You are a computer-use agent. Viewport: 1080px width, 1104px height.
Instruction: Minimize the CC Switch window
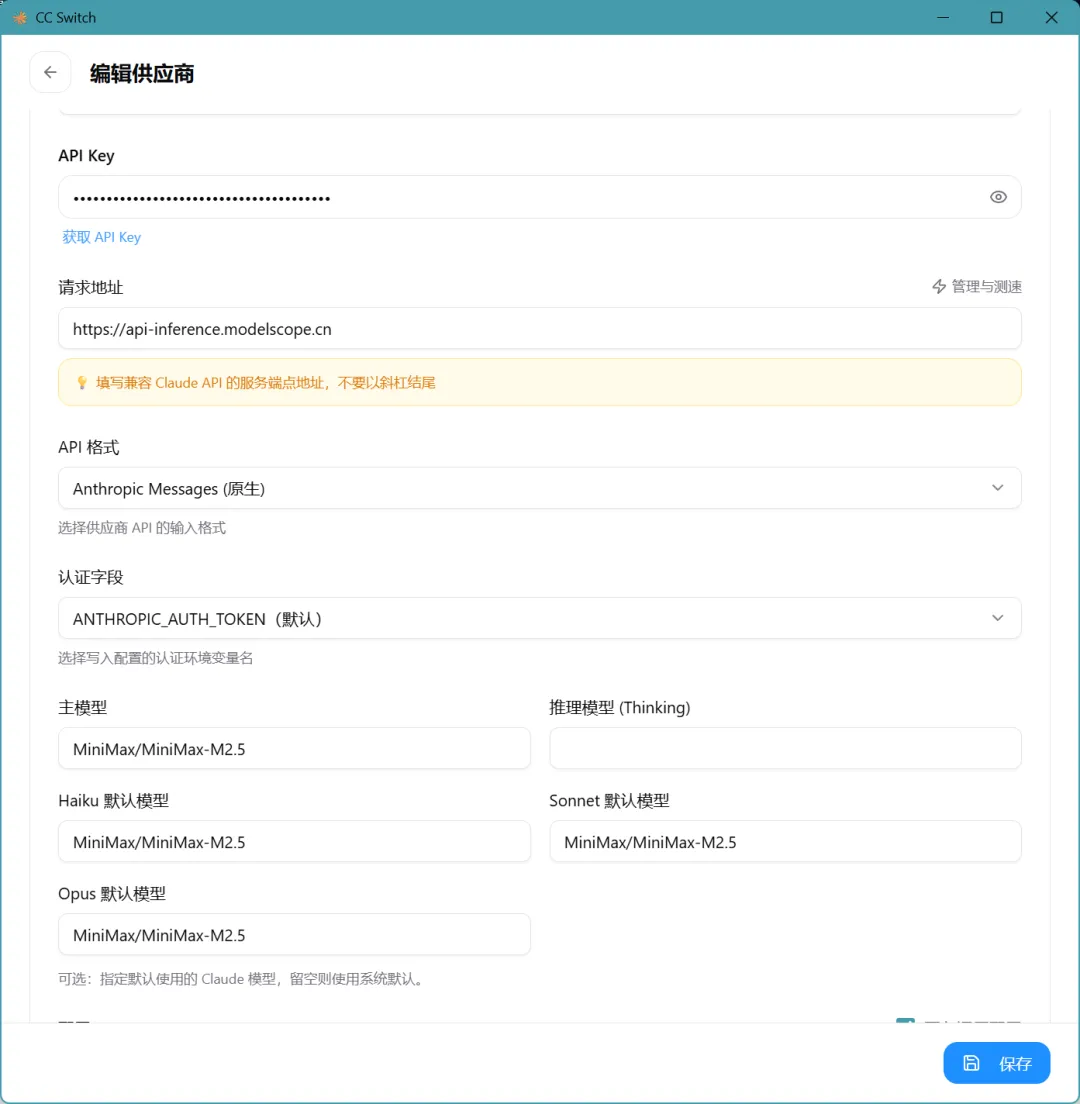coord(943,18)
